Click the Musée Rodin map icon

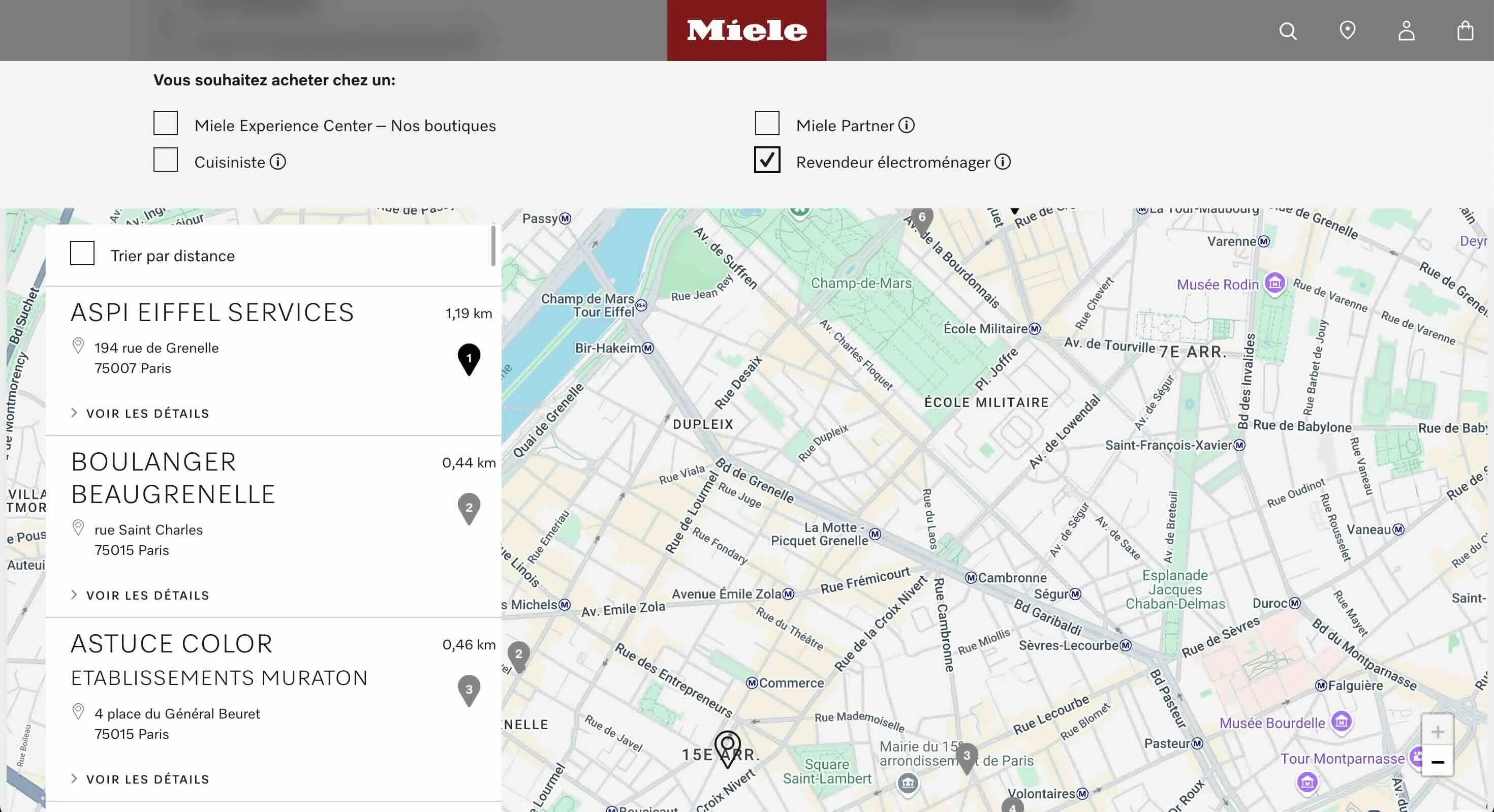pos(1275,284)
